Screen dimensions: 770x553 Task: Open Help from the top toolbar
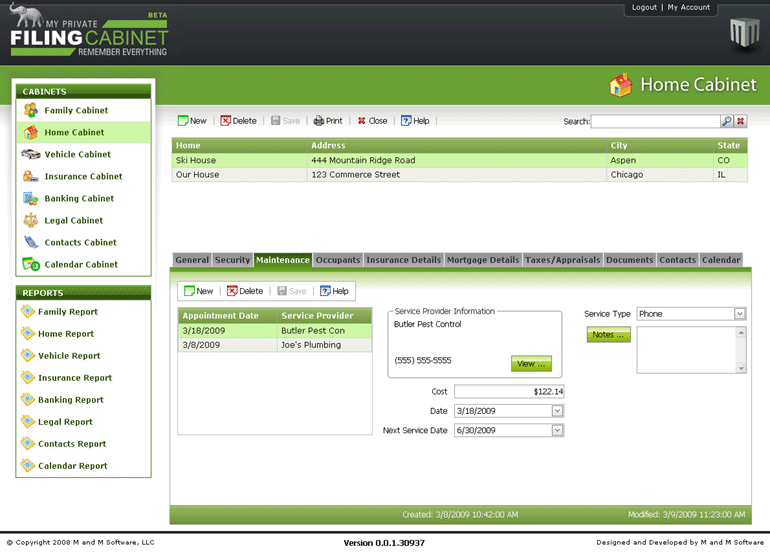pyautogui.click(x=415, y=121)
